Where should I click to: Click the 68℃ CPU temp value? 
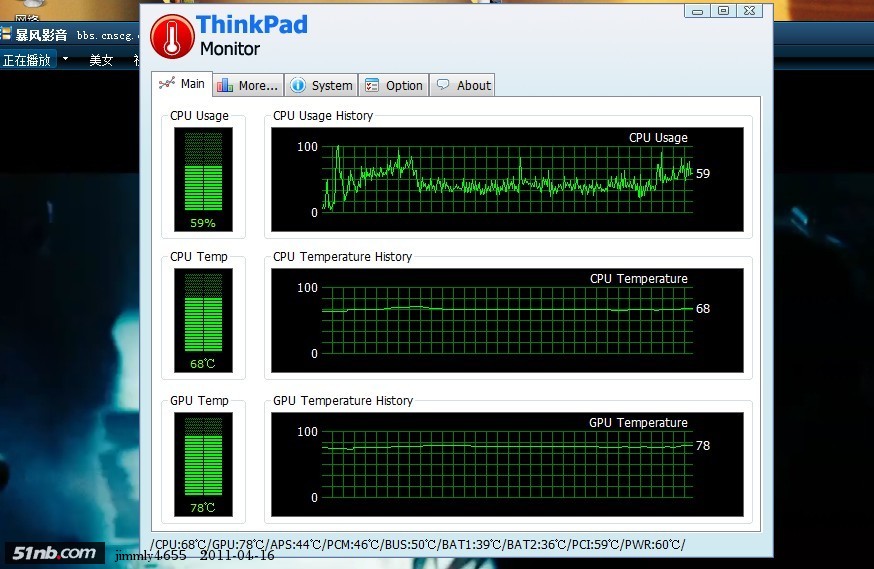pos(202,364)
